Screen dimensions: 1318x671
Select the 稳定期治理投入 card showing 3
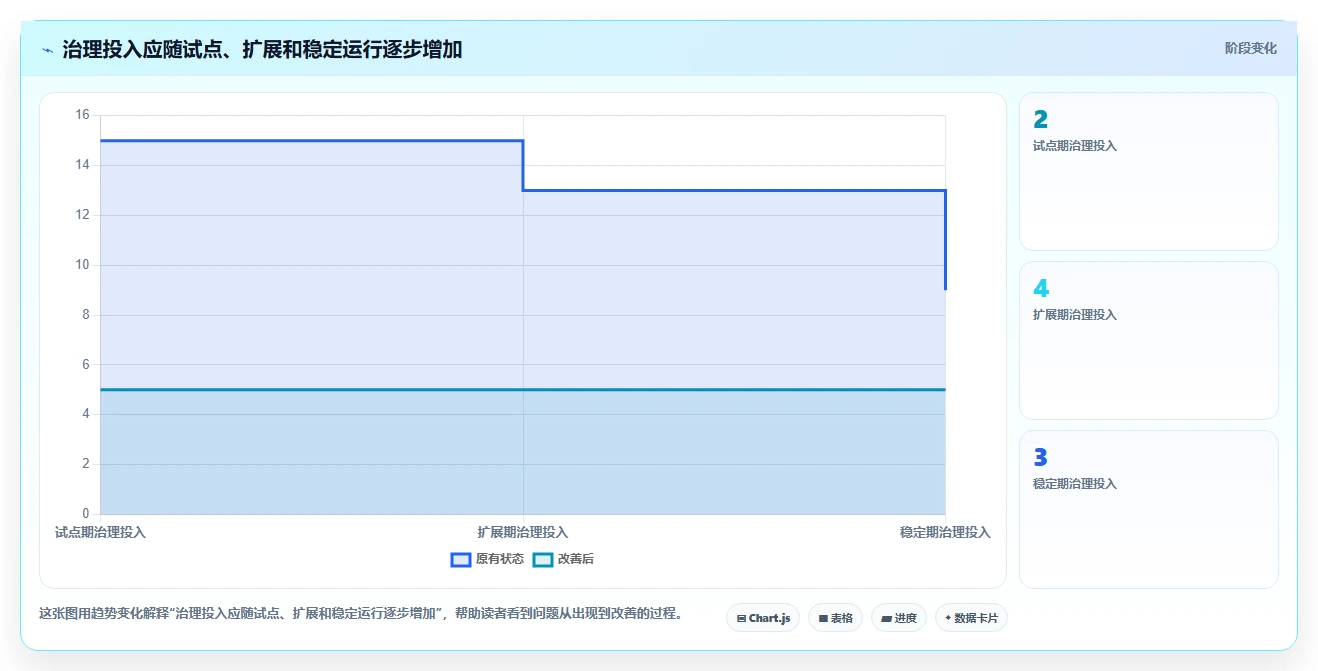click(1148, 509)
